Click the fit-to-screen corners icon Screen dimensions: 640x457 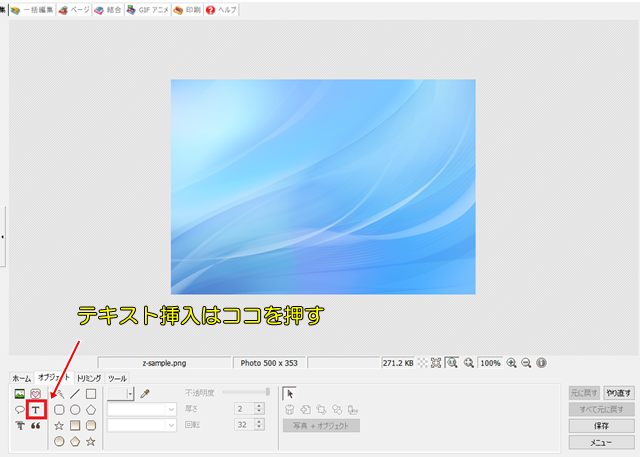436,363
